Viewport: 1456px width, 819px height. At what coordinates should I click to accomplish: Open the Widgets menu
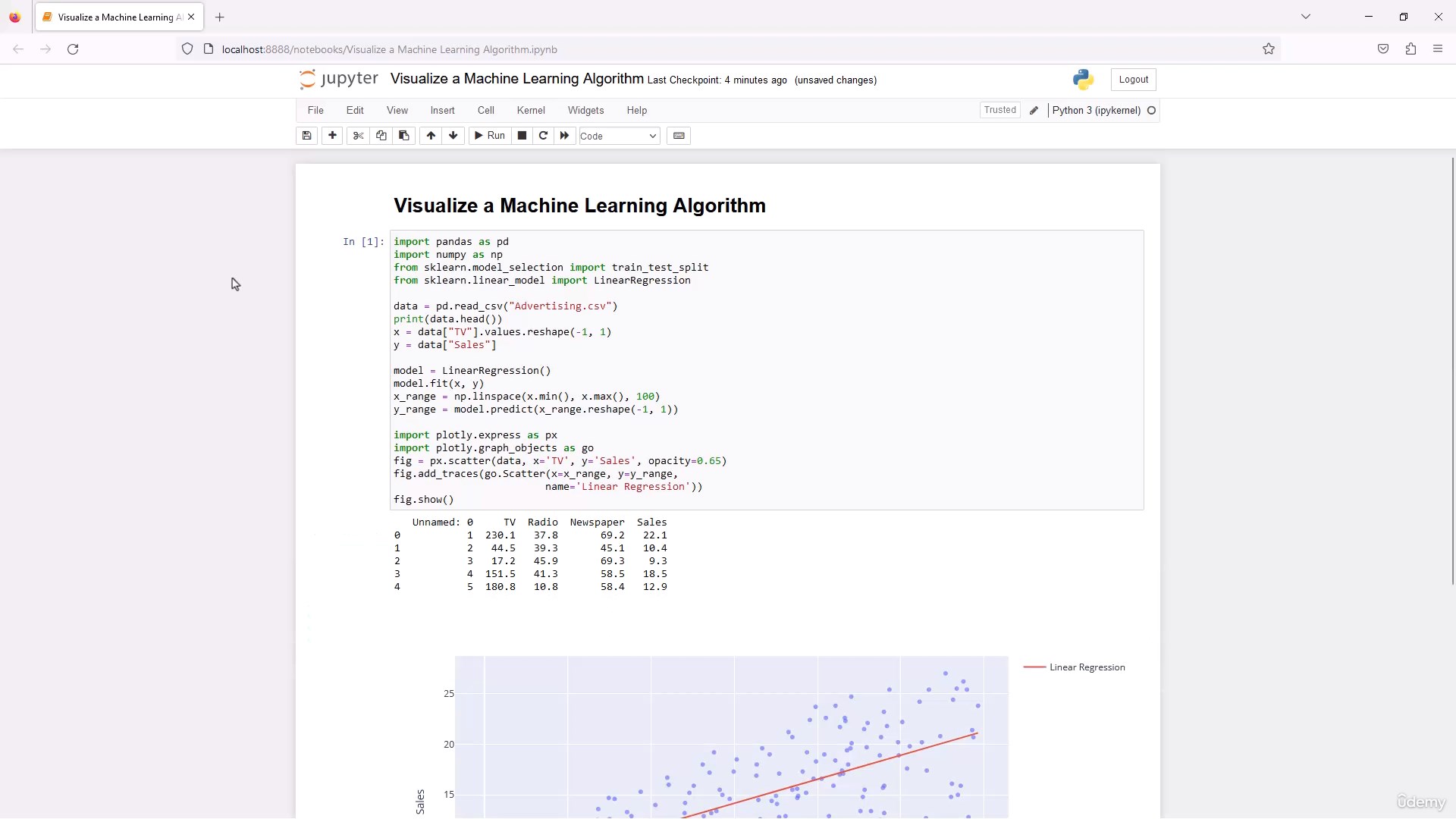(585, 111)
